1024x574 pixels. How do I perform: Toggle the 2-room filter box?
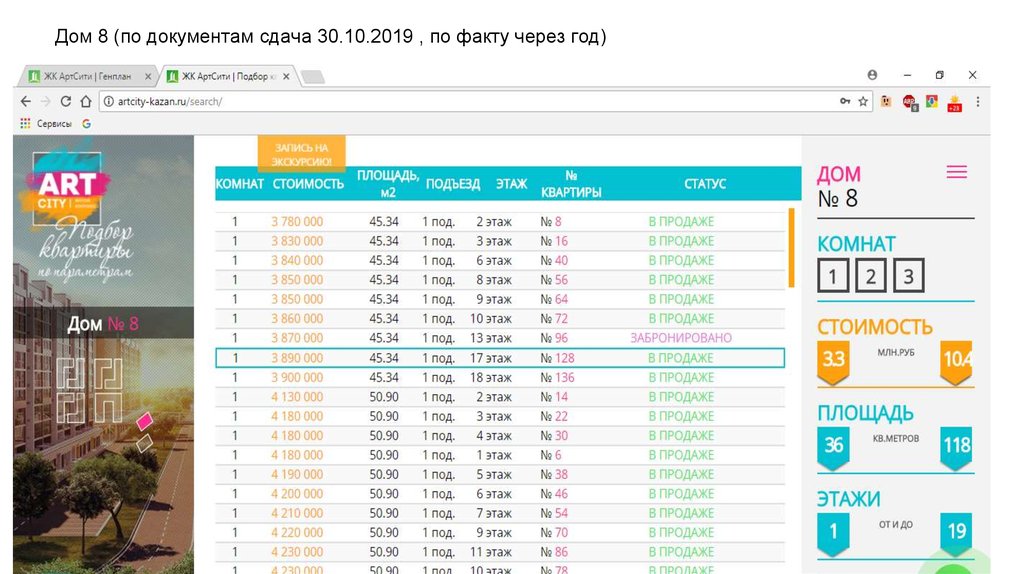coord(870,276)
